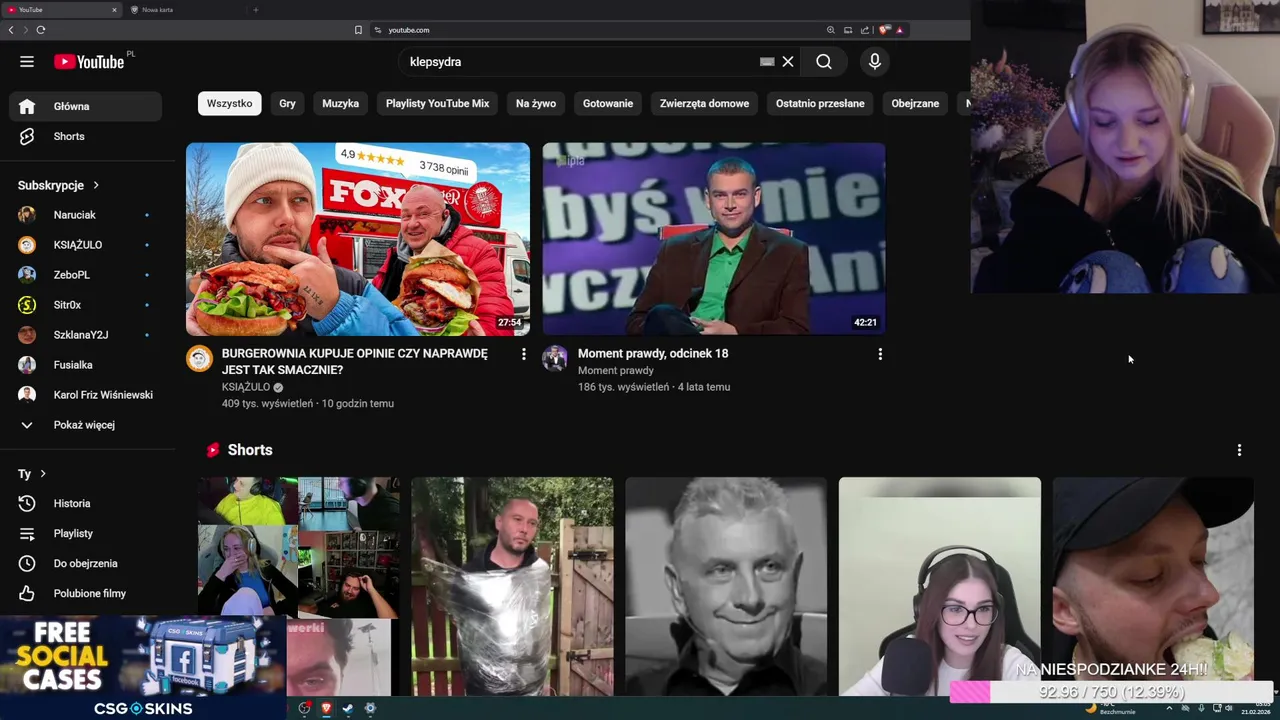Viewport: 1280px width, 720px height.
Task: Open the on-screen keyboard icon in search box
Action: pos(767,62)
